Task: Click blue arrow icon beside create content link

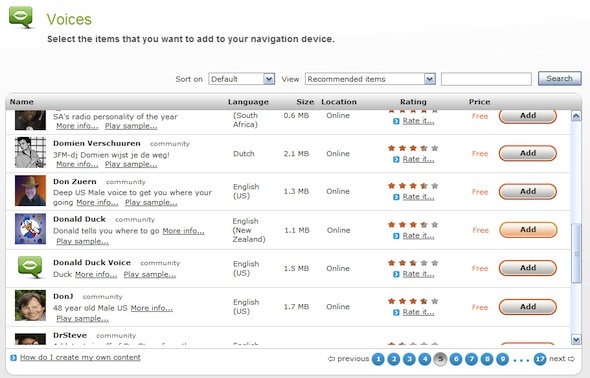Action: [14, 358]
